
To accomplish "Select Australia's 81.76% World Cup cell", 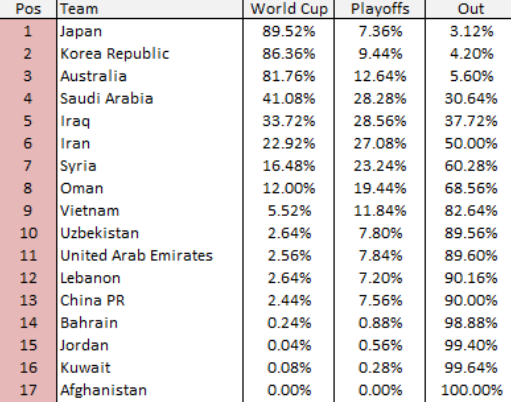I will 289,76.
